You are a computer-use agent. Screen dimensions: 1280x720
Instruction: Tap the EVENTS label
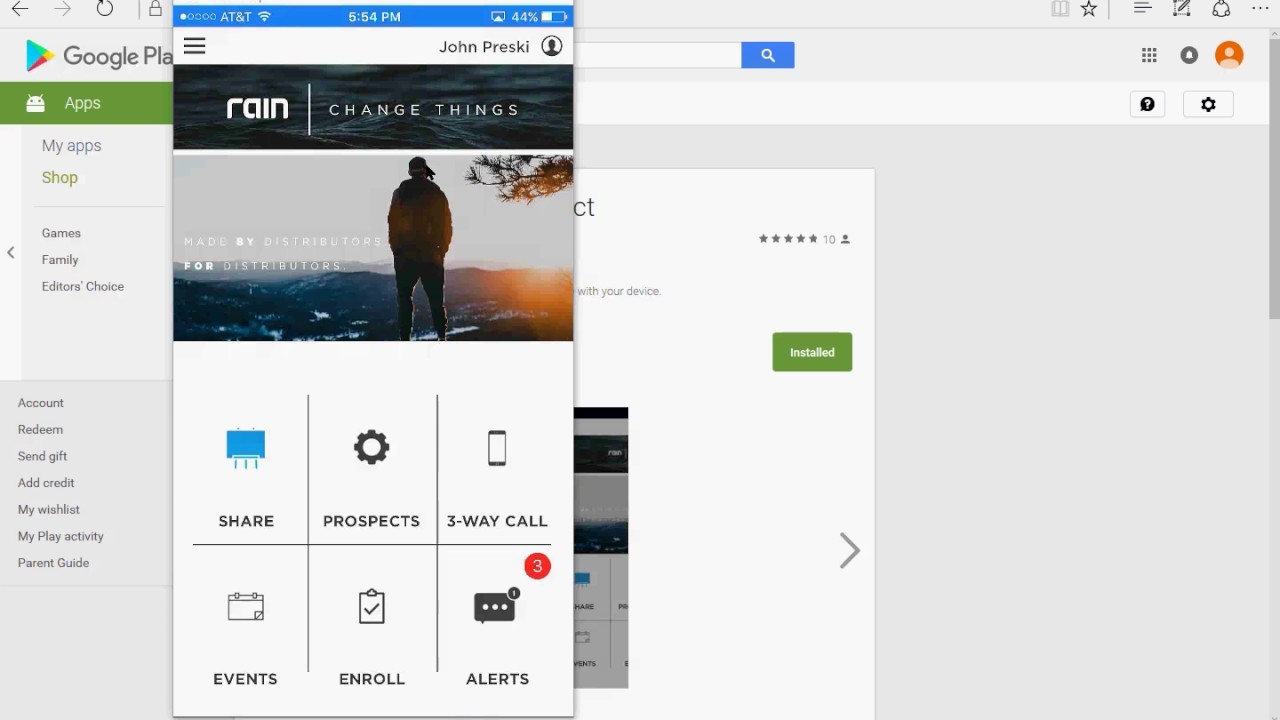point(245,679)
